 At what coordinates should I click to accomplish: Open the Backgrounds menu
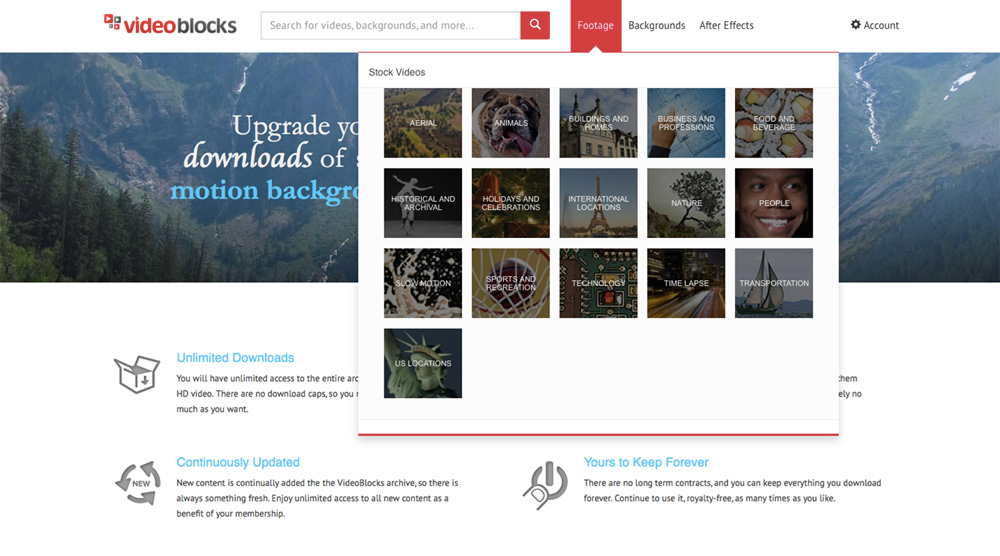point(656,26)
